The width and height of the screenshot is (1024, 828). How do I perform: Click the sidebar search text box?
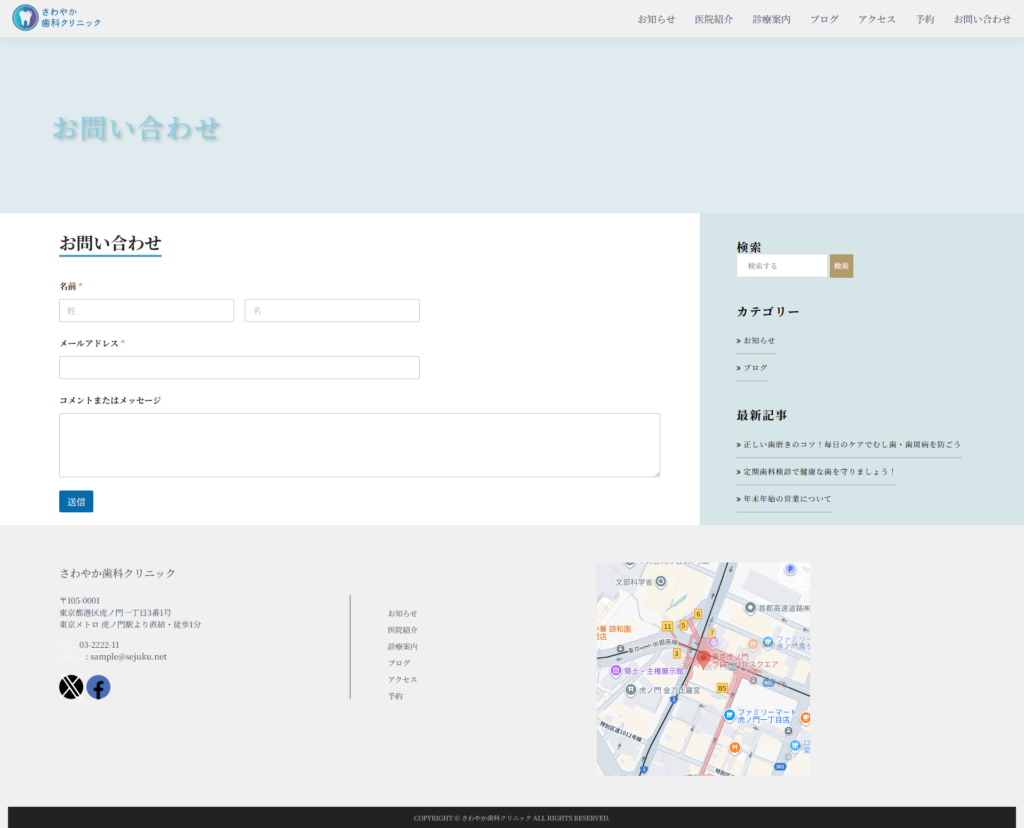click(781, 266)
